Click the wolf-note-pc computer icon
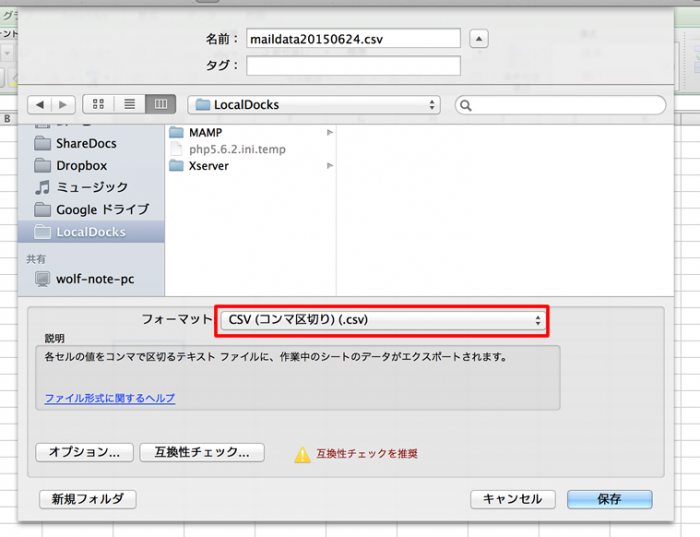The image size is (700, 537). (x=42, y=279)
